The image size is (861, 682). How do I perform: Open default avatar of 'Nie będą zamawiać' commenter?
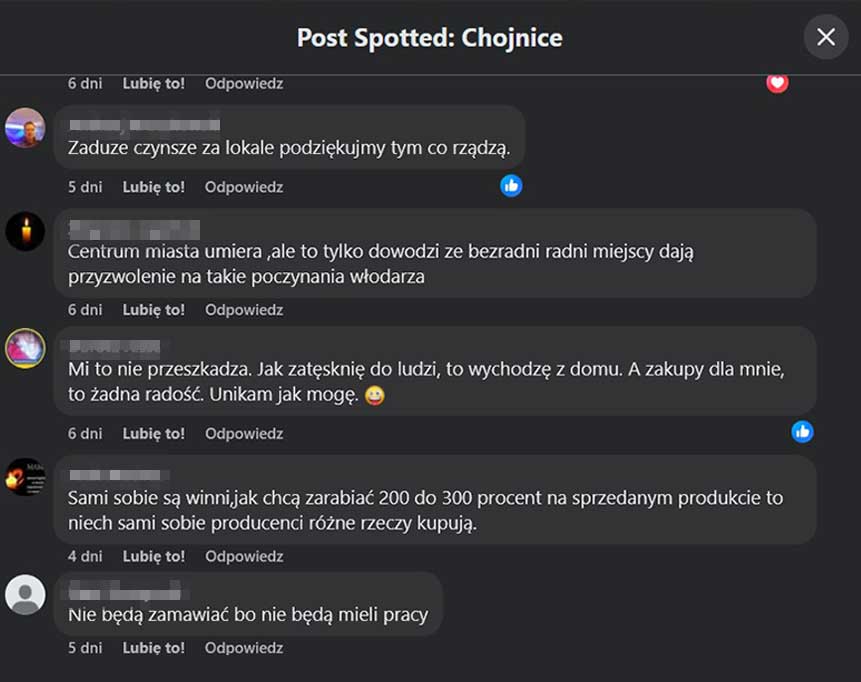(x=25, y=594)
